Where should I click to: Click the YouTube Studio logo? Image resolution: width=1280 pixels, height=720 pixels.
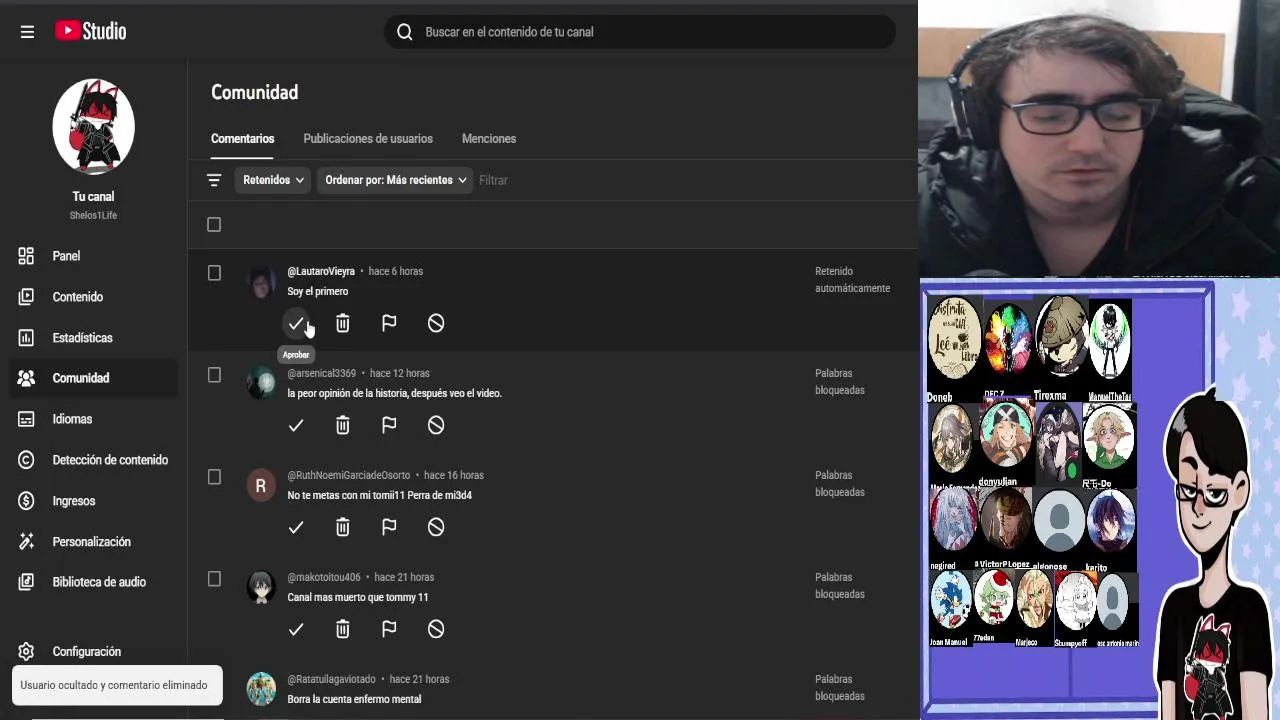coord(90,31)
